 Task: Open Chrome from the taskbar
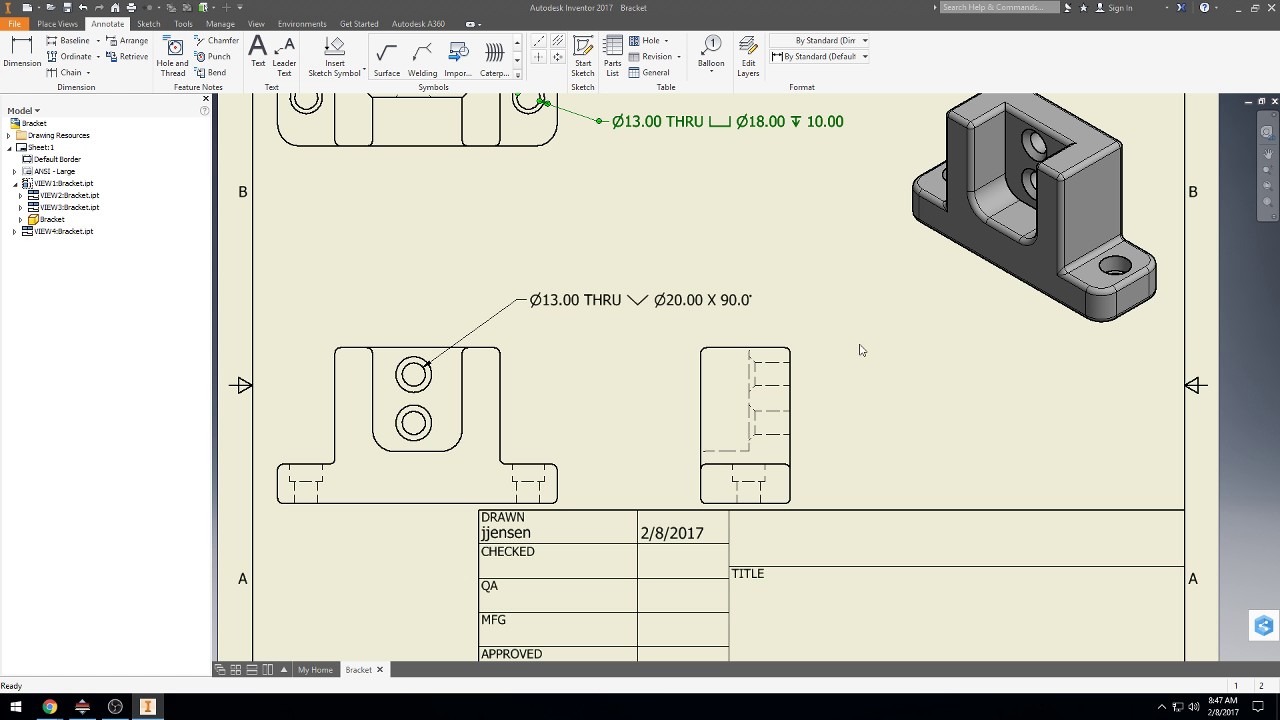point(49,707)
